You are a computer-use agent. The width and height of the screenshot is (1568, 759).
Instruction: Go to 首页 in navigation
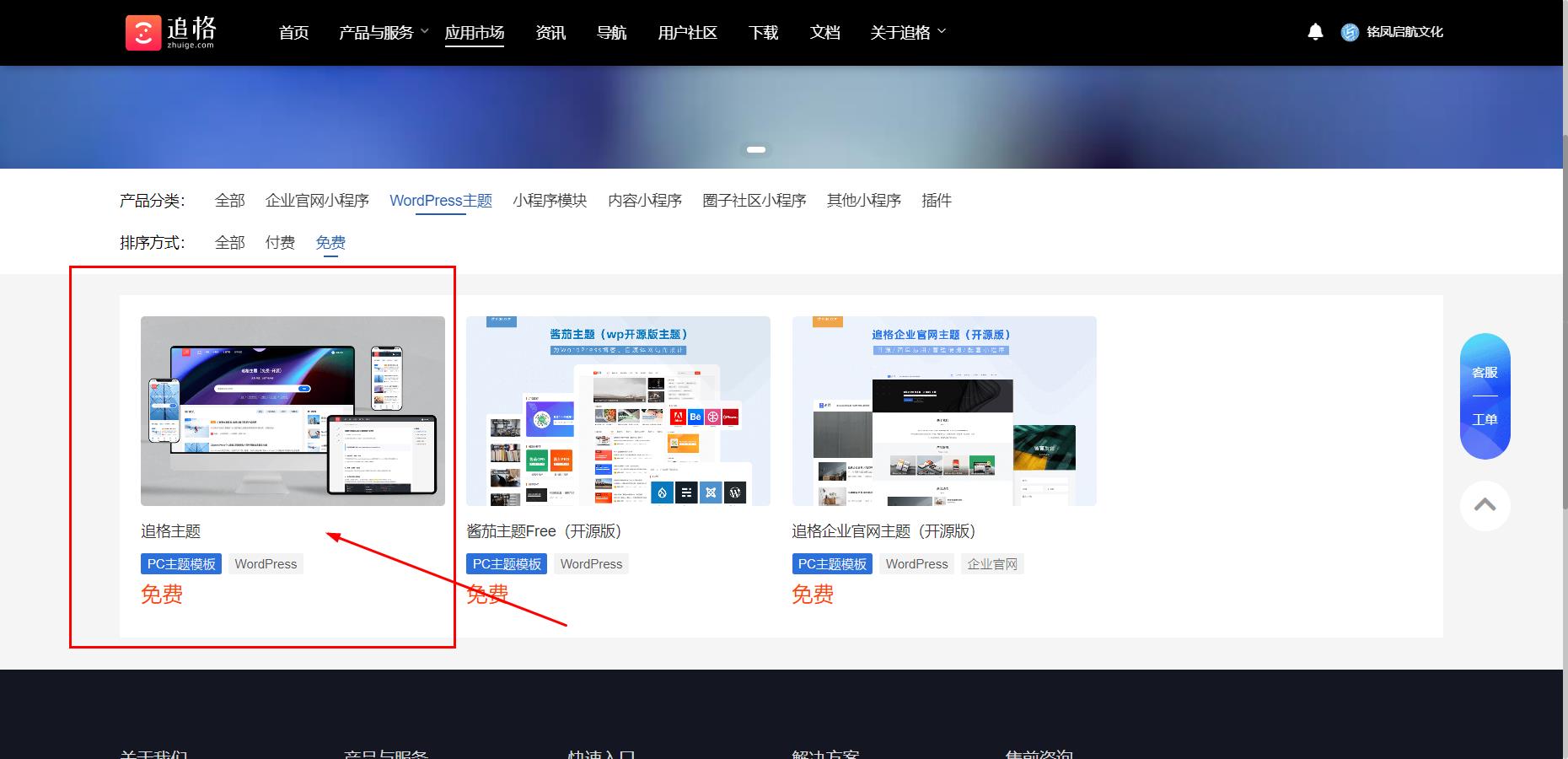click(293, 32)
